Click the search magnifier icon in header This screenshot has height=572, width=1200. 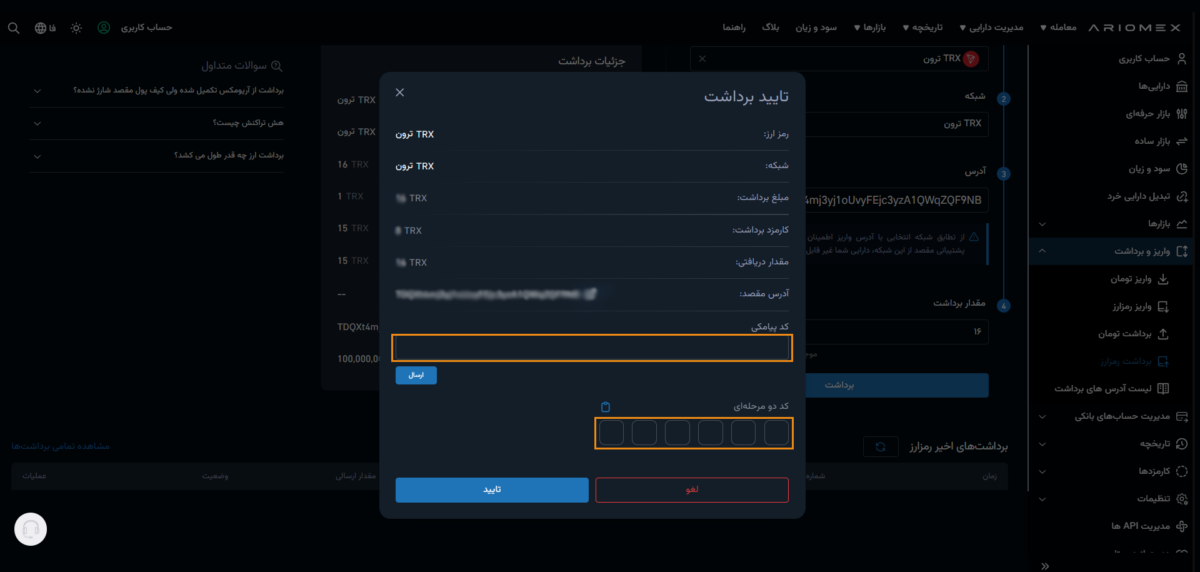[13, 28]
